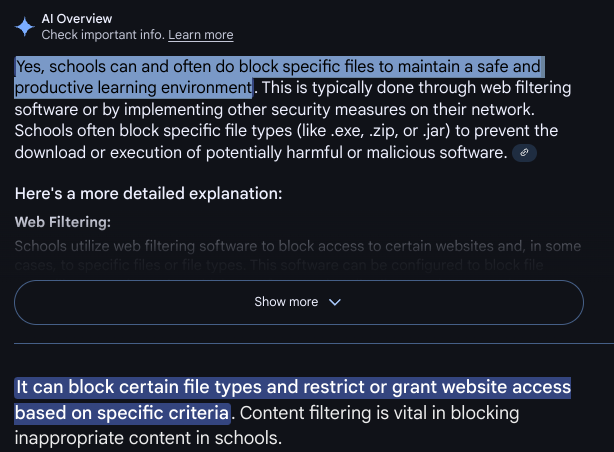Screen dimensions: 614x452
Task: Click the faded Schools utilize web filtering paragraph
Action: click(x=298, y=255)
